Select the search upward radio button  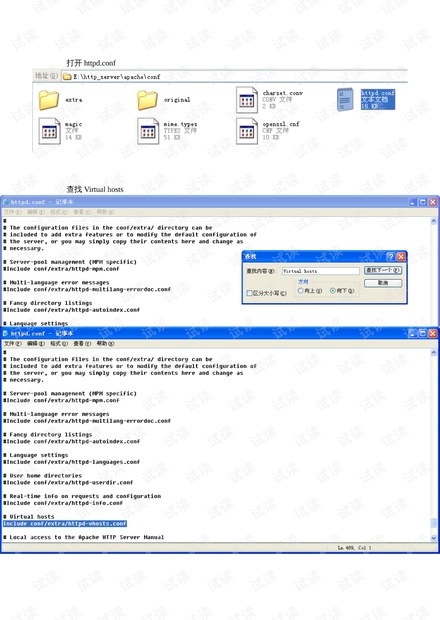300,291
